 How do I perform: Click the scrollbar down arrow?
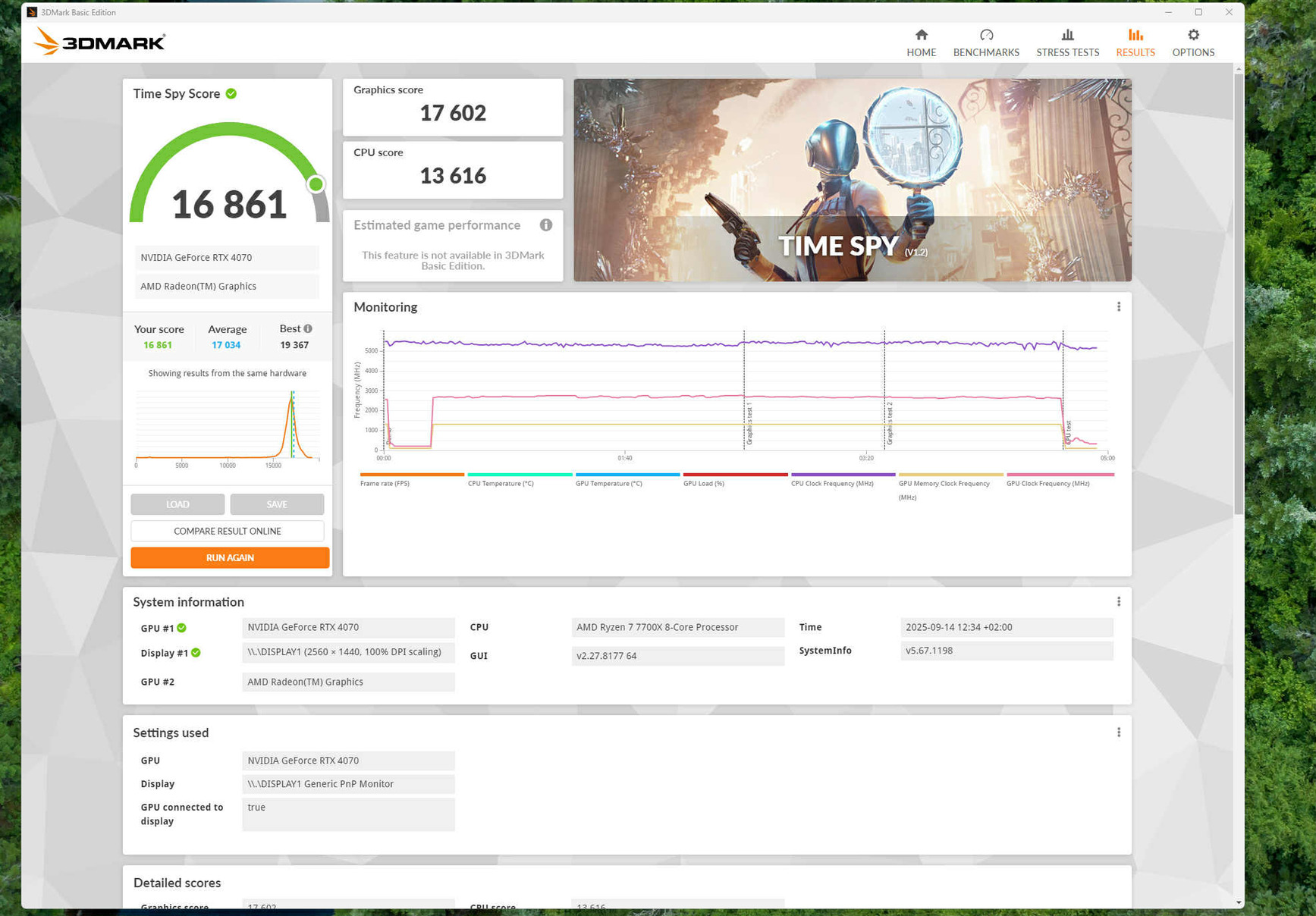[1239, 902]
